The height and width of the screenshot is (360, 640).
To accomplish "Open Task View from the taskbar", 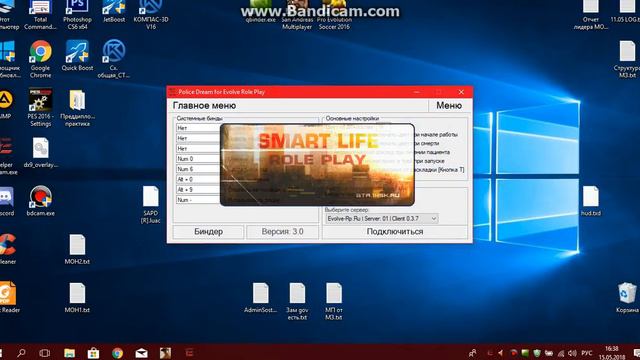I will tap(44, 353).
